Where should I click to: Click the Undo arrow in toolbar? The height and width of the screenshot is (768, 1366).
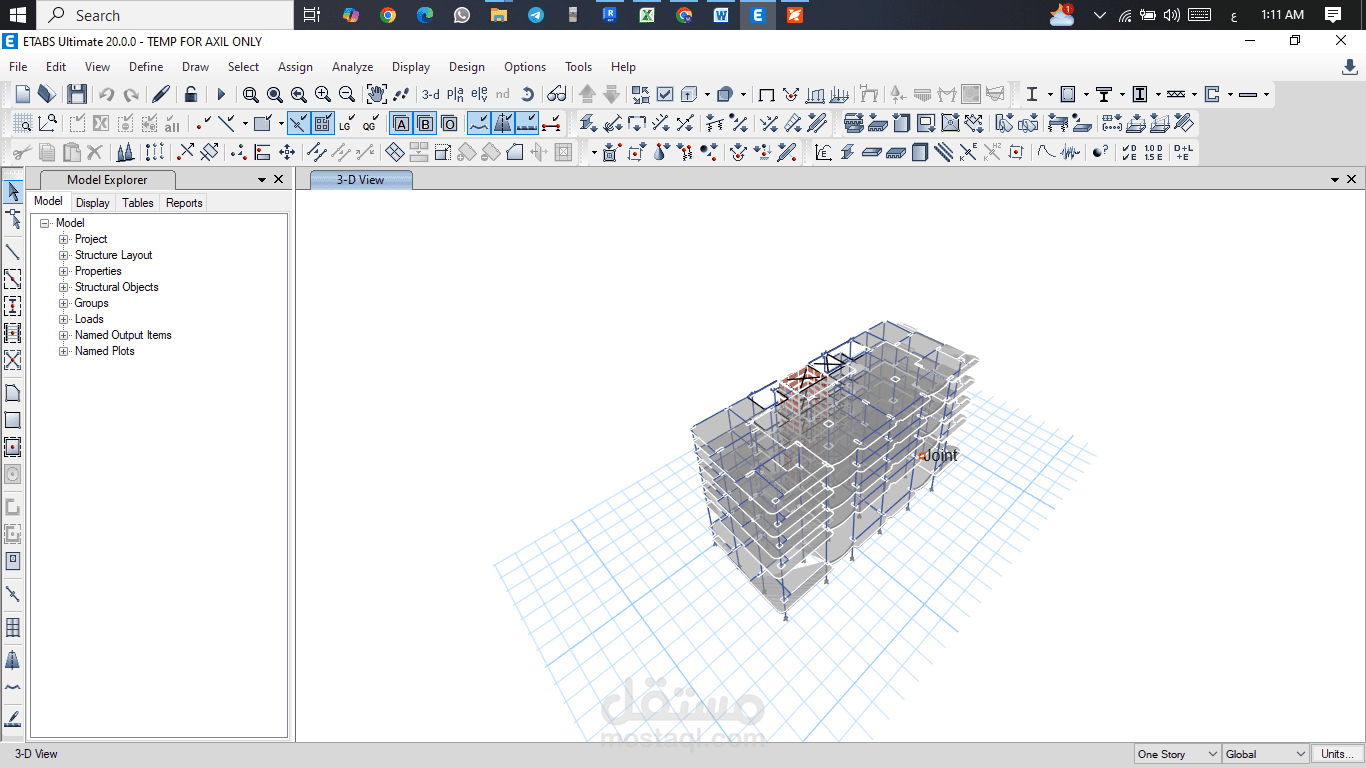click(106, 94)
